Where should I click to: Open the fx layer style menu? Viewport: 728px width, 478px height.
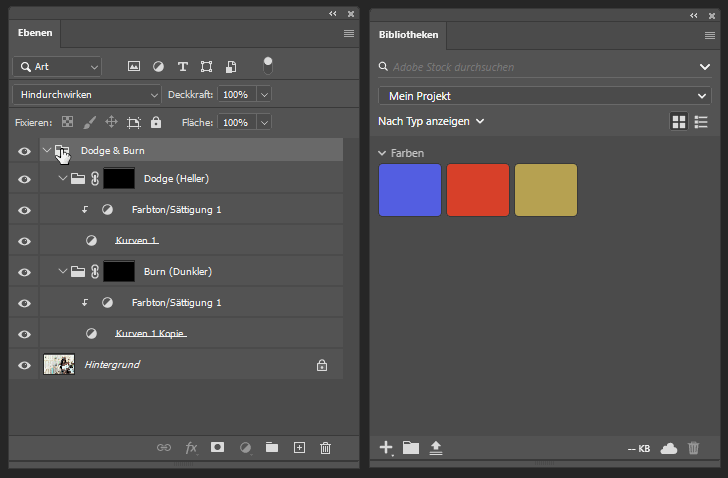click(x=191, y=449)
